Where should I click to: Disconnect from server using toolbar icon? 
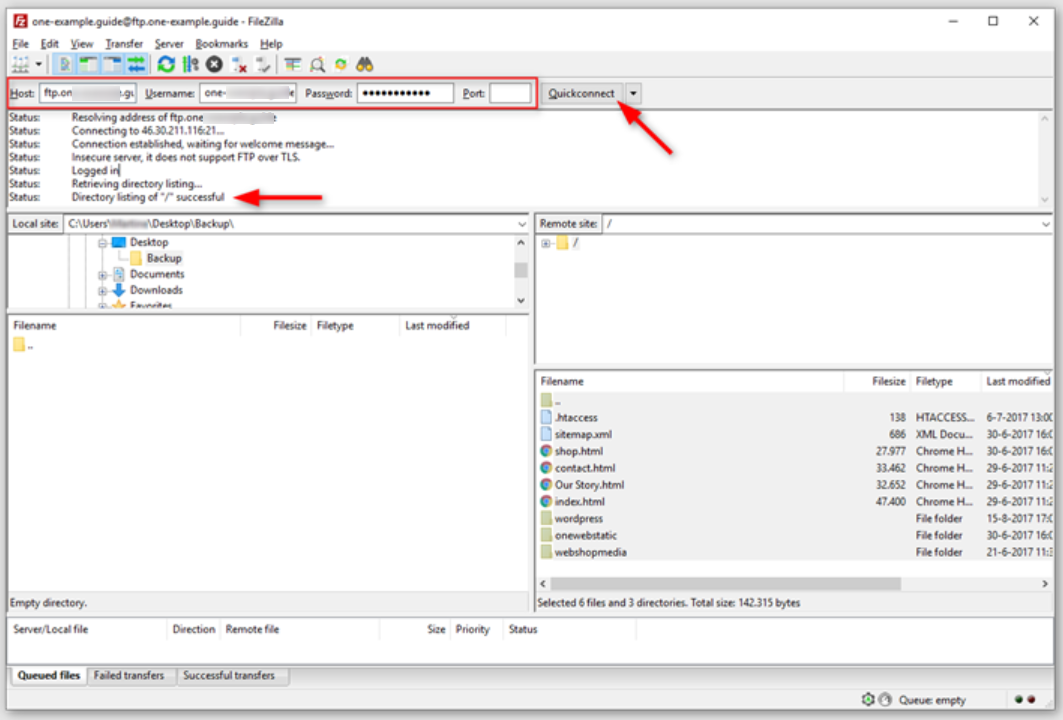pyautogui.click(x=240, y=65)
